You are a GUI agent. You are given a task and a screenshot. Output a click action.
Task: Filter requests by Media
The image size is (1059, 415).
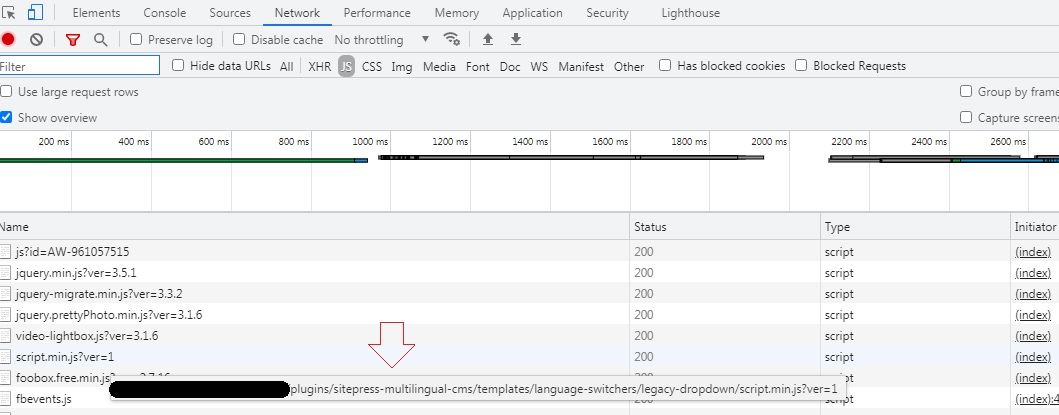pyautogui.click(x=439, y=66)
